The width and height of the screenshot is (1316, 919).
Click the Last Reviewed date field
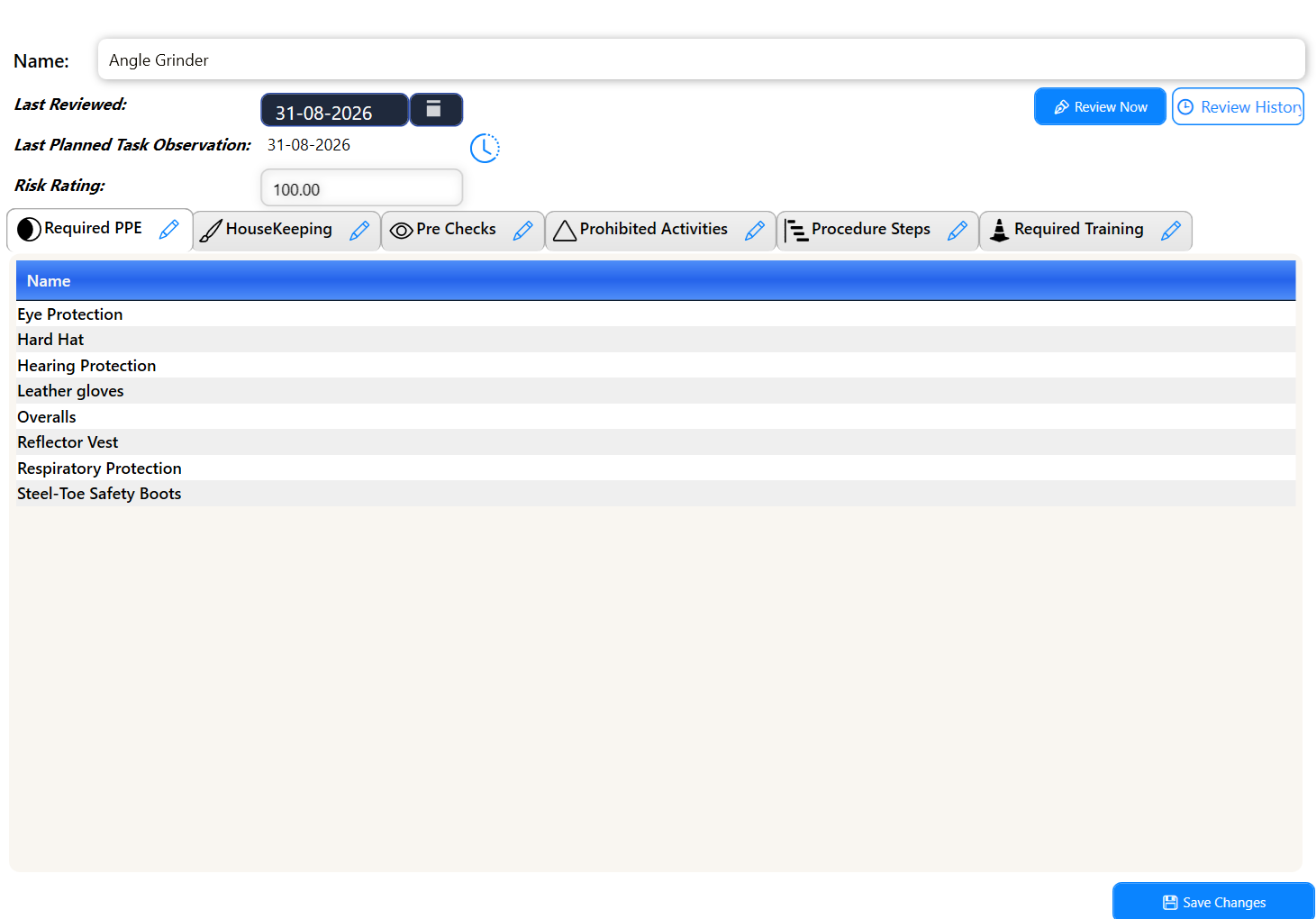[334, 110]
